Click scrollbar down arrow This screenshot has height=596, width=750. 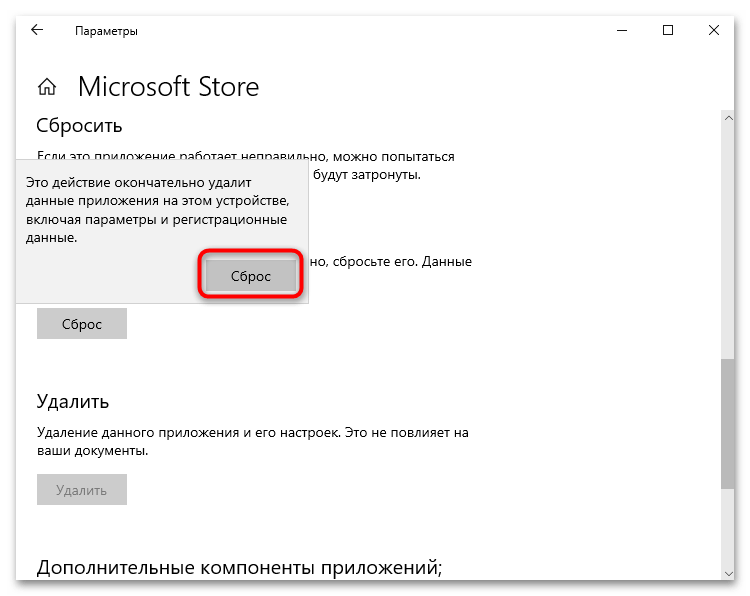pos(728,573)
